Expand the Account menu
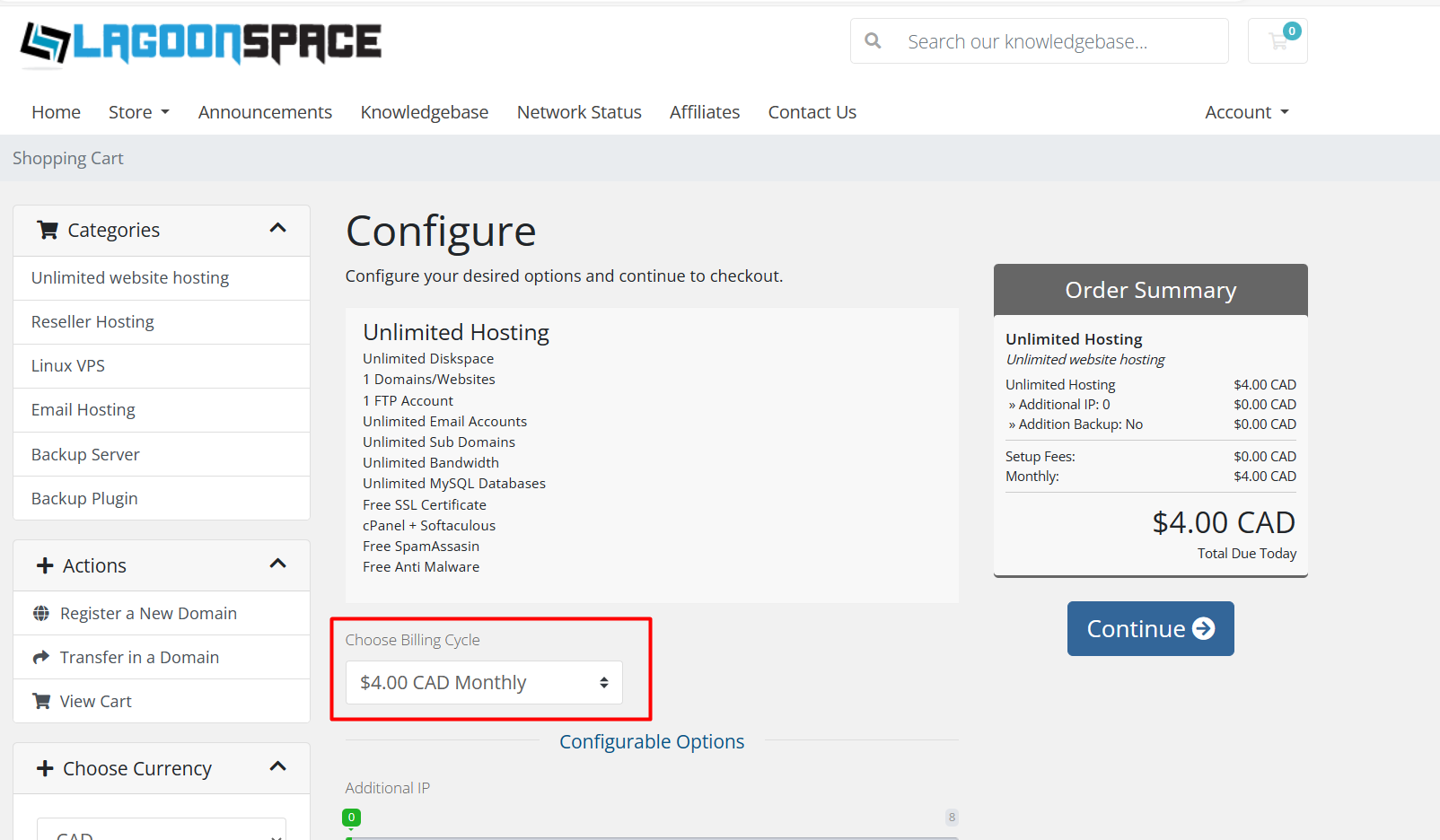1440x840 pixels. [x=1246, y=112]
